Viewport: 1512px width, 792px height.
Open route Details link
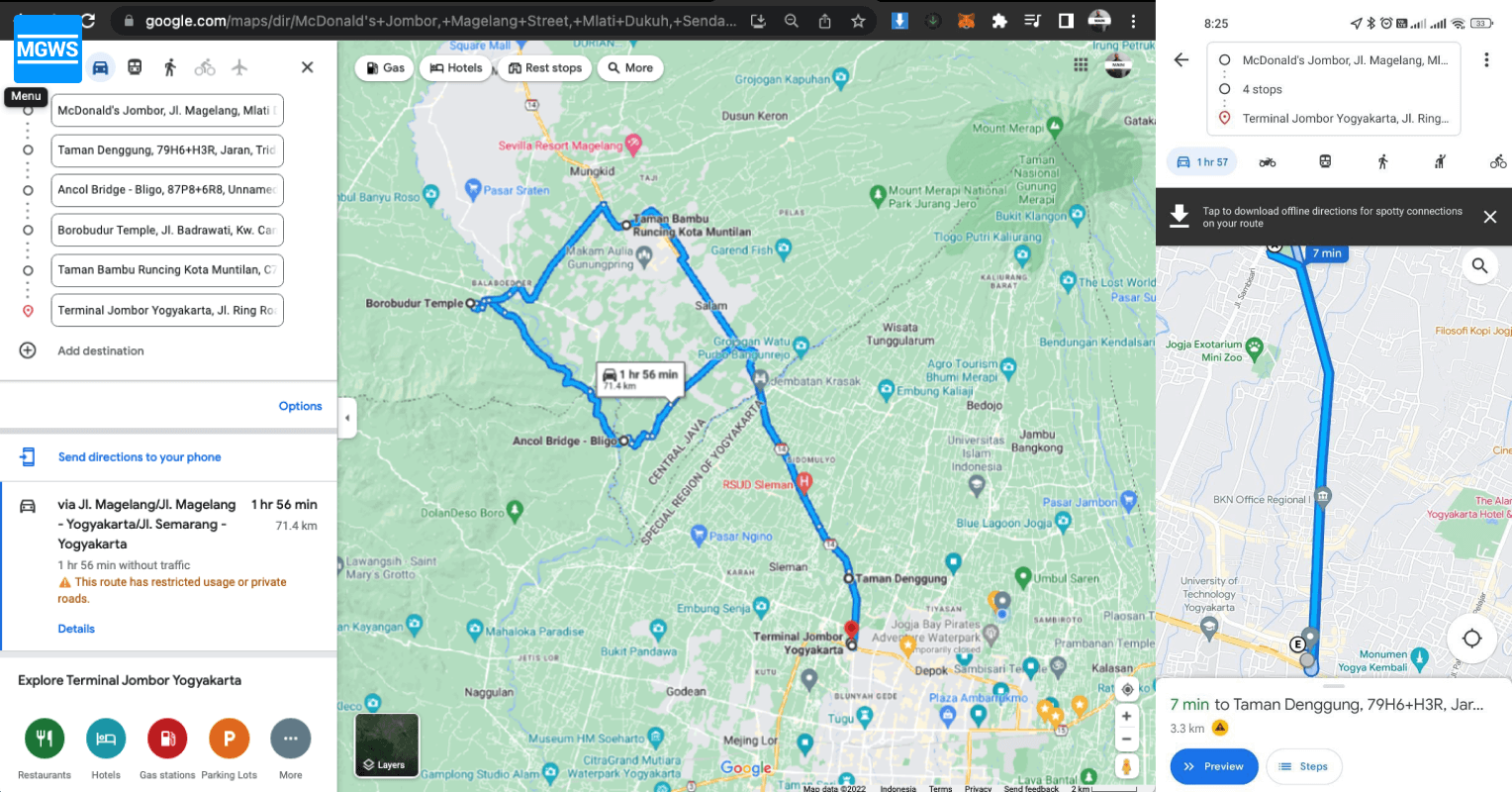(76, 629)
